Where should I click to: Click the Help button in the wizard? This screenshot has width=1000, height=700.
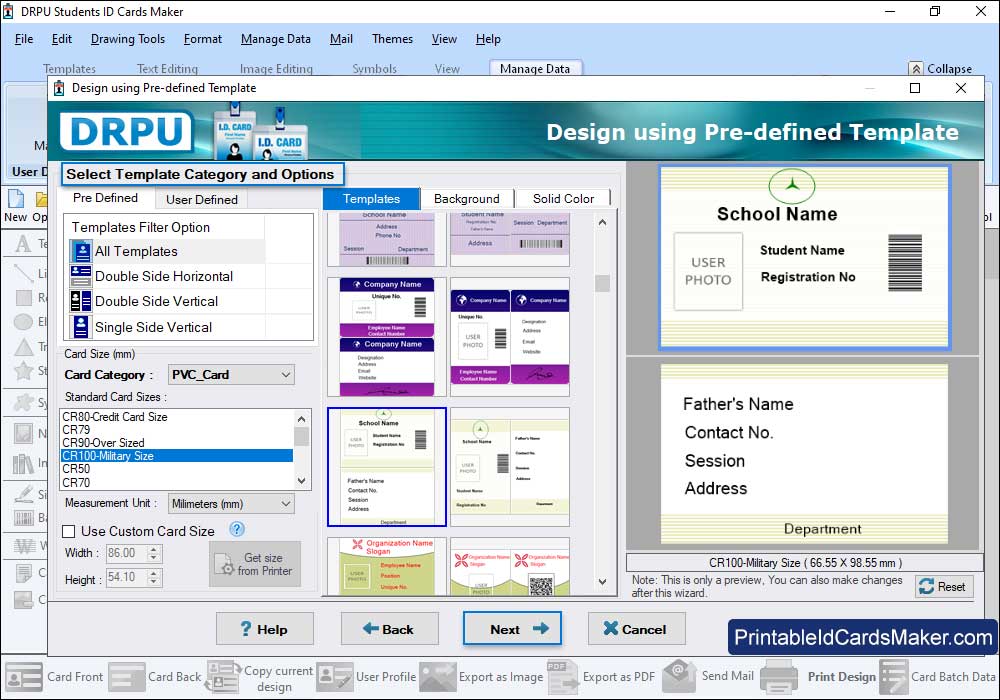[x=265, y=629]
